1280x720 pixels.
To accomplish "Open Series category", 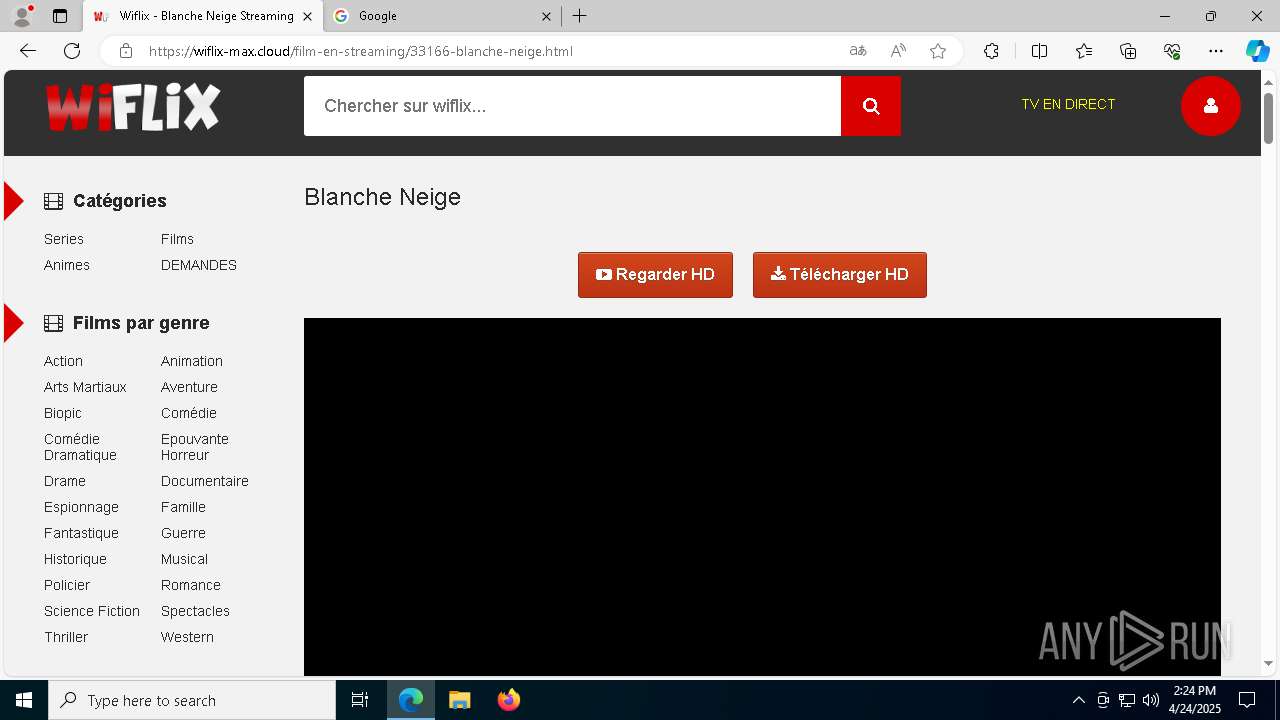I will point(64,239).
